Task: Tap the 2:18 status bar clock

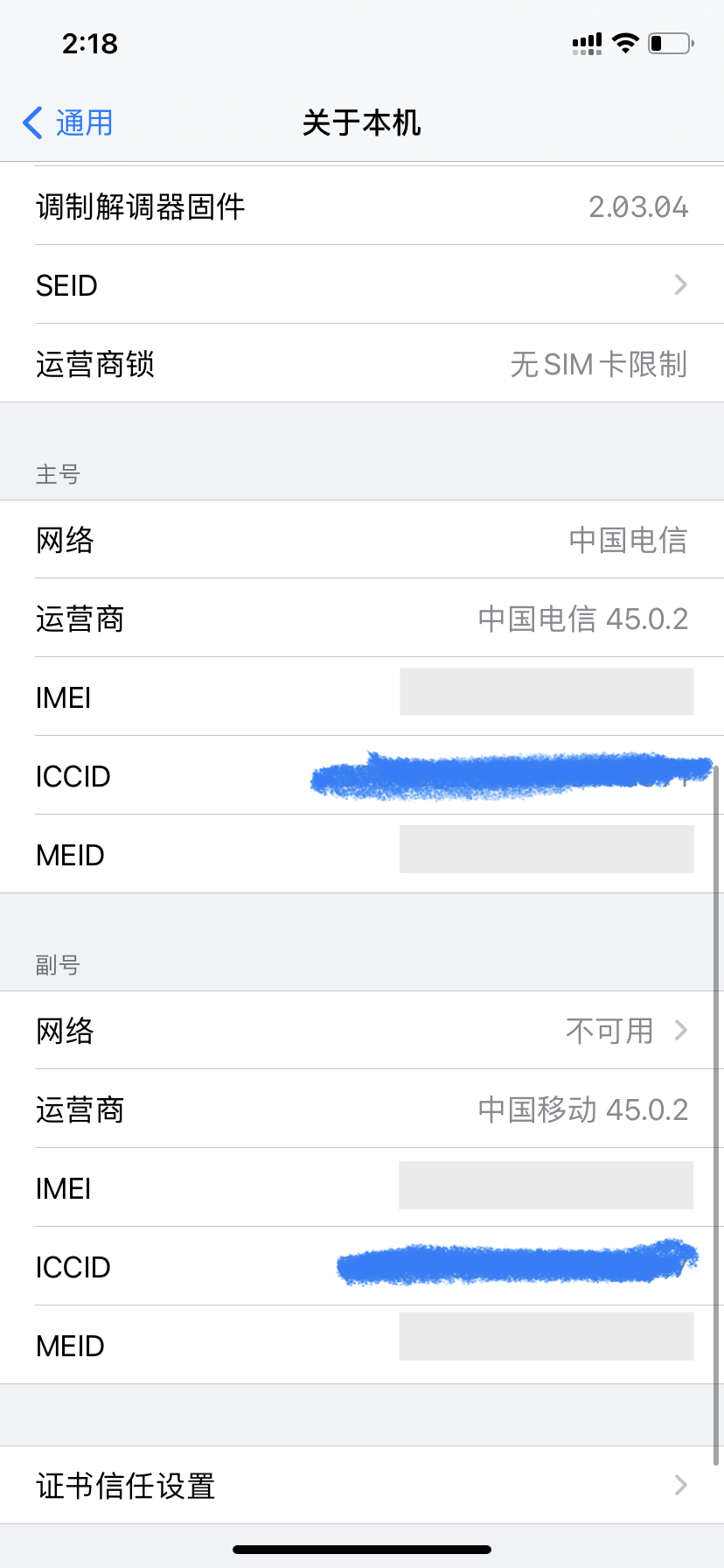Action: (x=90, y=44)
